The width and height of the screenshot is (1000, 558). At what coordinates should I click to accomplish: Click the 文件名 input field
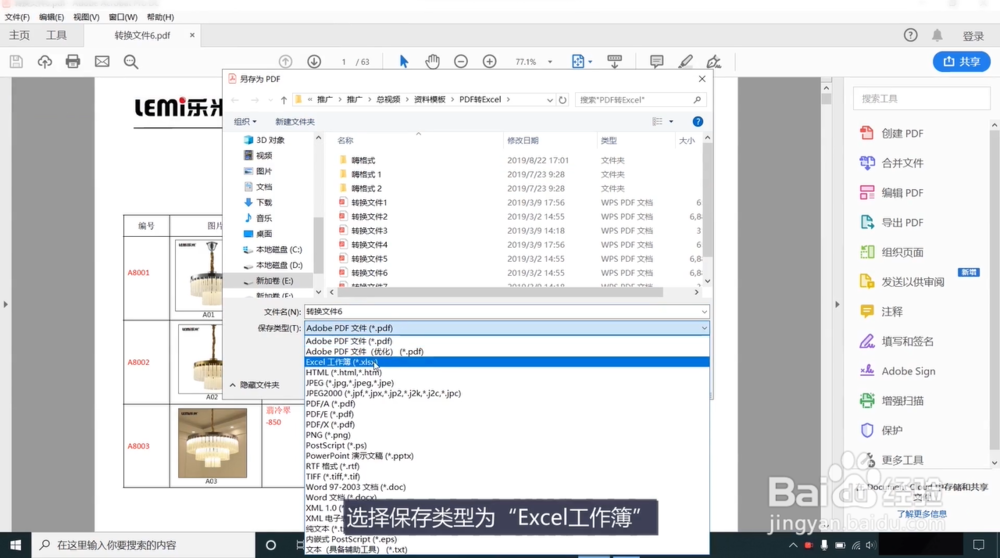tap(507, 311)
